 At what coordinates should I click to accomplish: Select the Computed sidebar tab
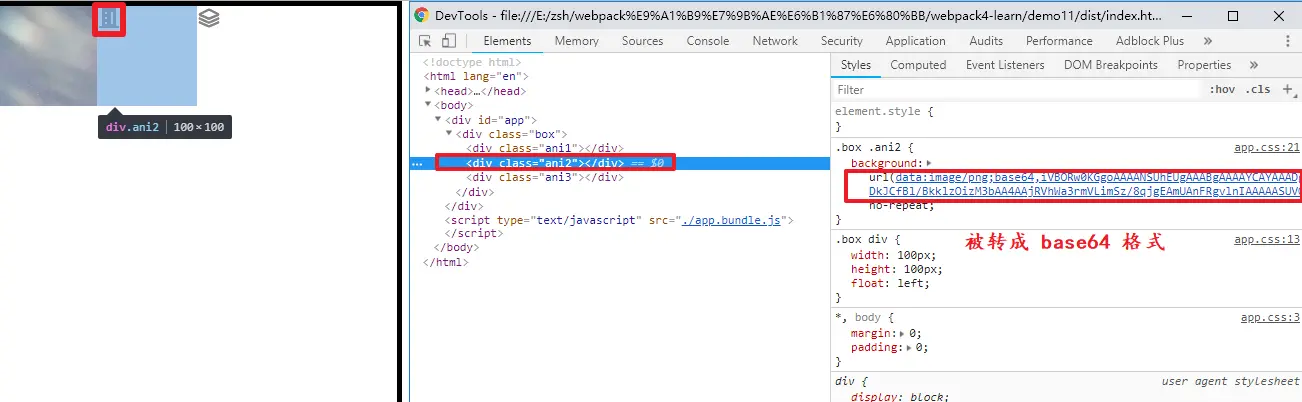(x=918, y=65)
